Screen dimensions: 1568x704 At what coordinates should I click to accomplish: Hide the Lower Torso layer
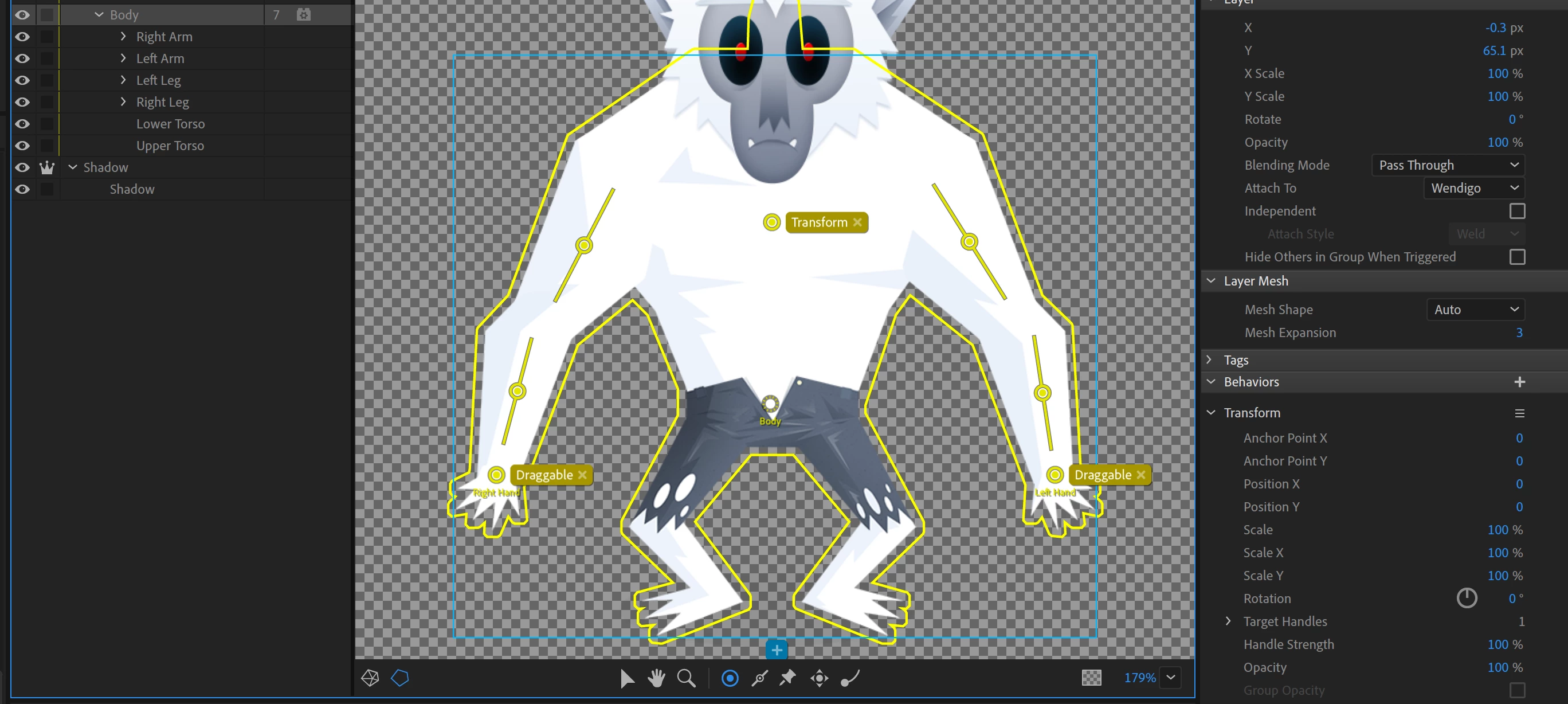(x=22, y=124)
